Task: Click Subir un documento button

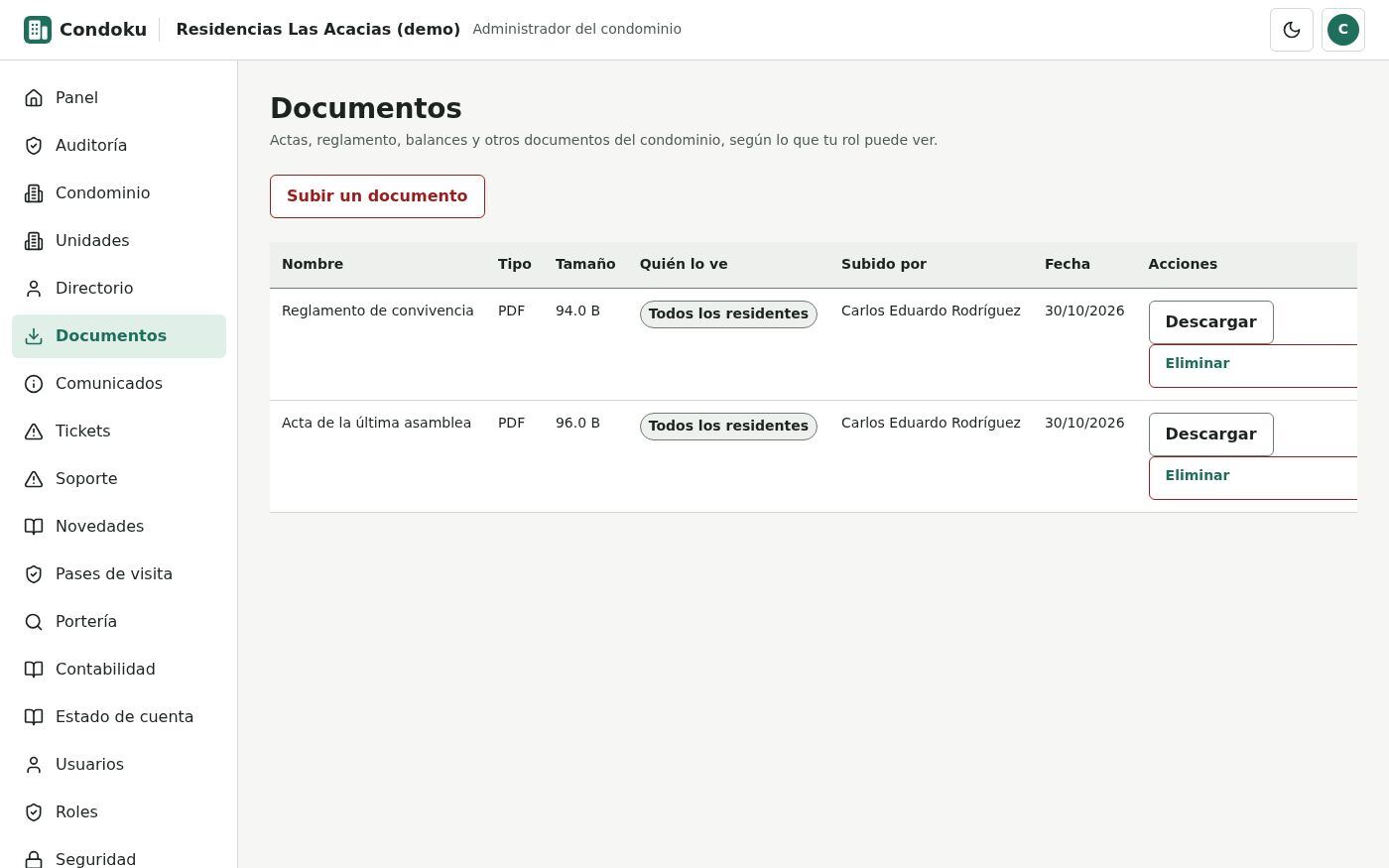Action: (377, 196)
